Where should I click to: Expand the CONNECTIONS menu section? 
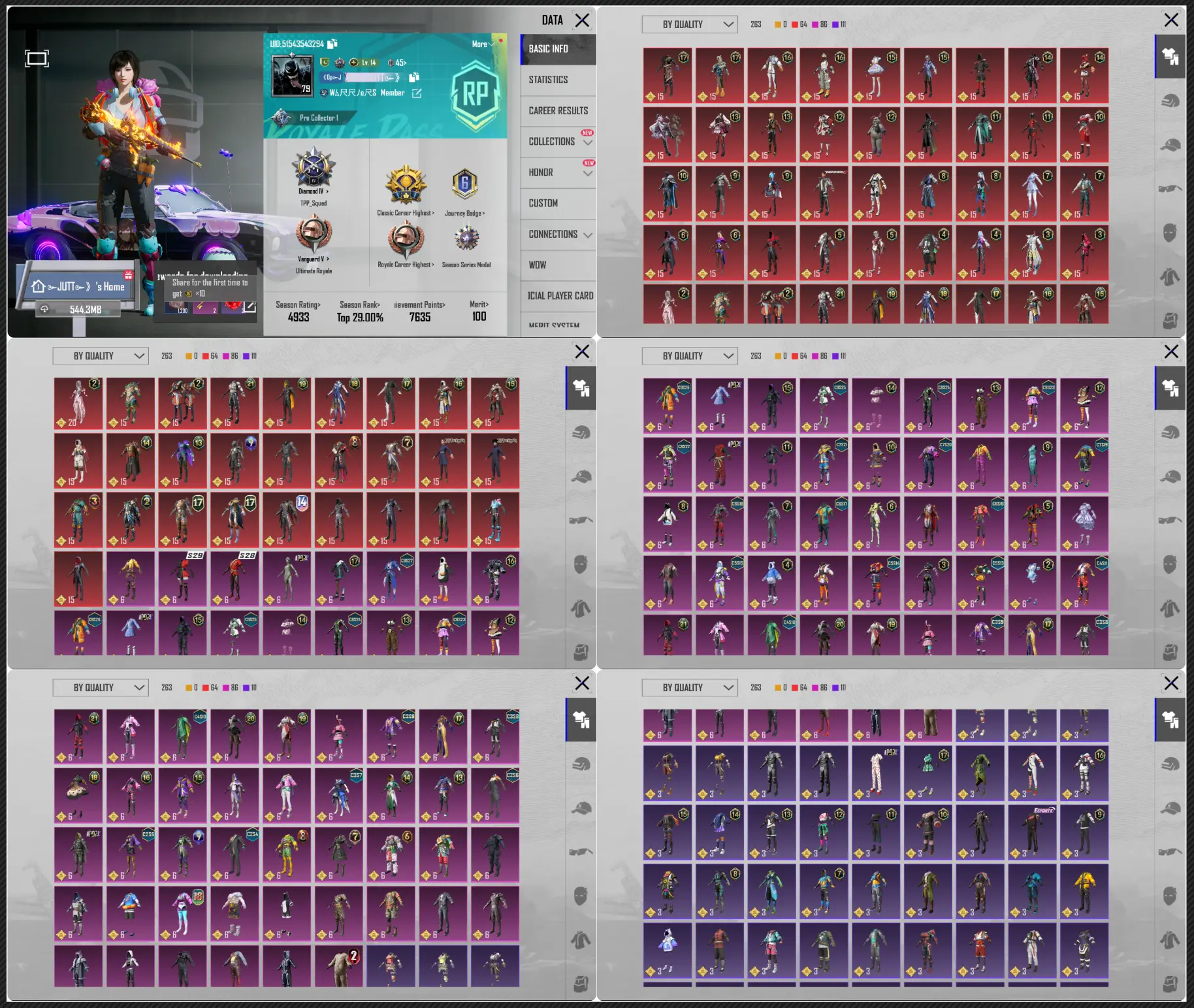[x=558, y=234]
